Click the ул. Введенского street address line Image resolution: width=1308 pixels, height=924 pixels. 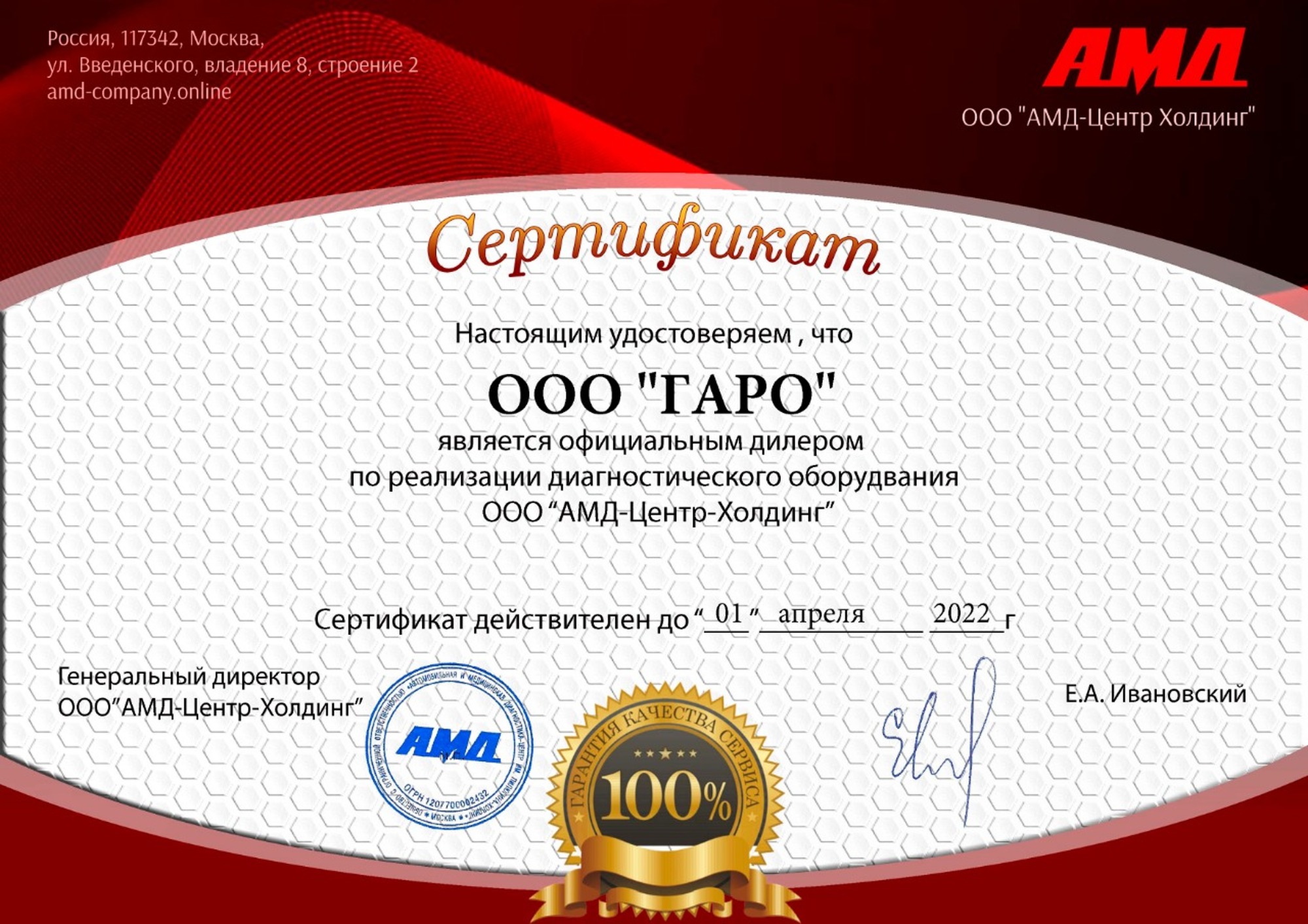232,65
